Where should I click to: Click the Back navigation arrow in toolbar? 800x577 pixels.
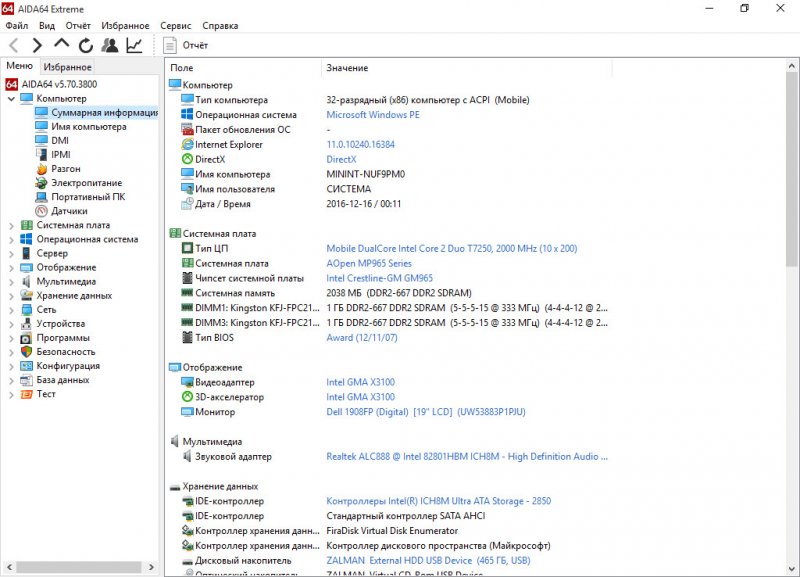point(13,45)
